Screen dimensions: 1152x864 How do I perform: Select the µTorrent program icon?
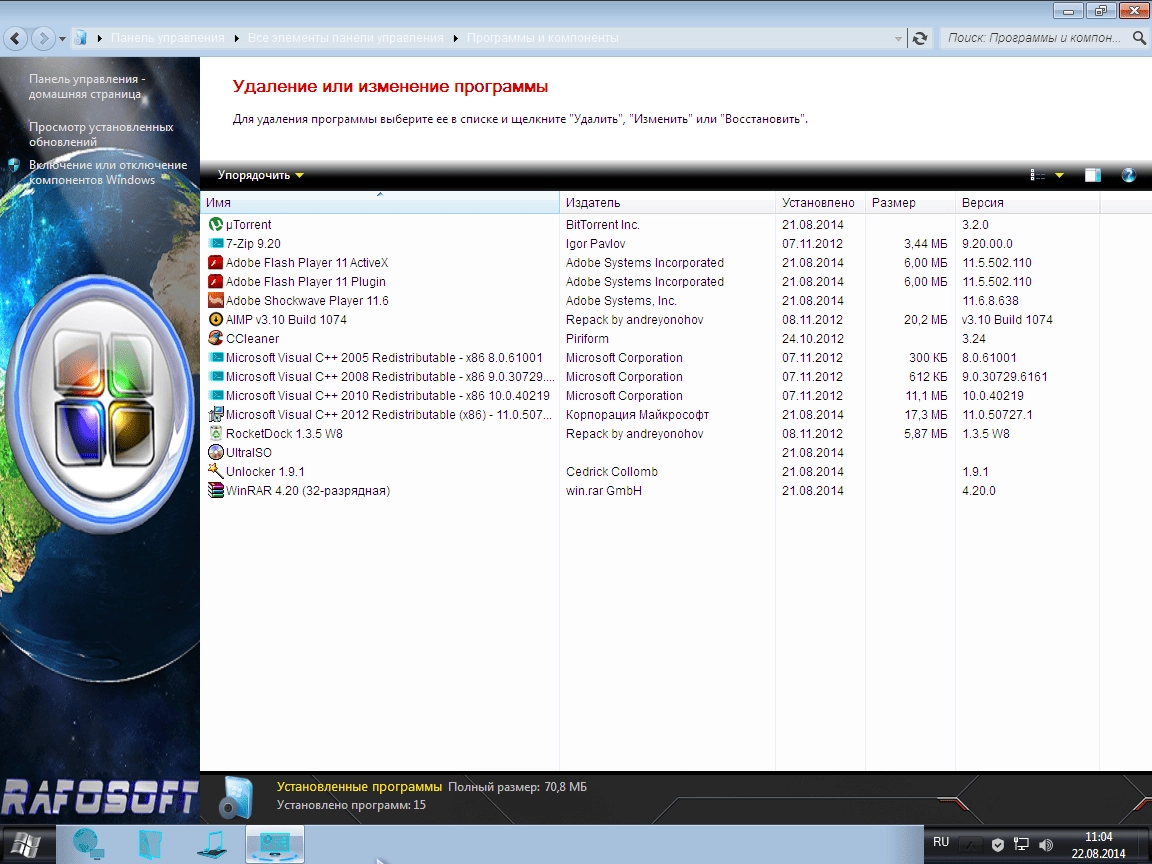215,225
